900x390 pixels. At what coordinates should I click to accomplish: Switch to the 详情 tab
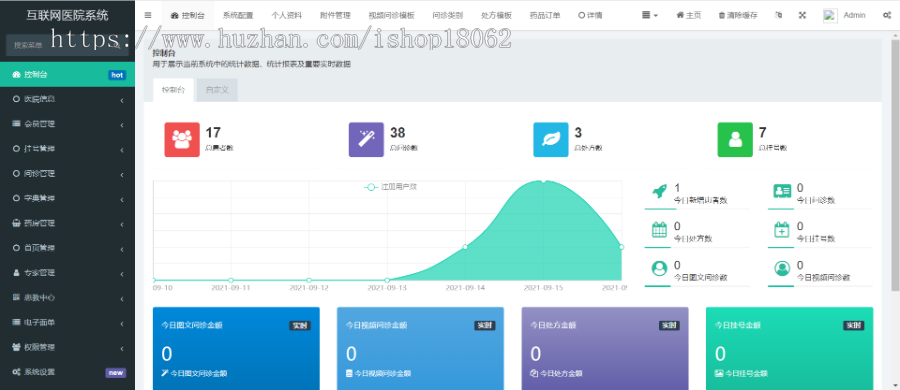coord(590,16)
